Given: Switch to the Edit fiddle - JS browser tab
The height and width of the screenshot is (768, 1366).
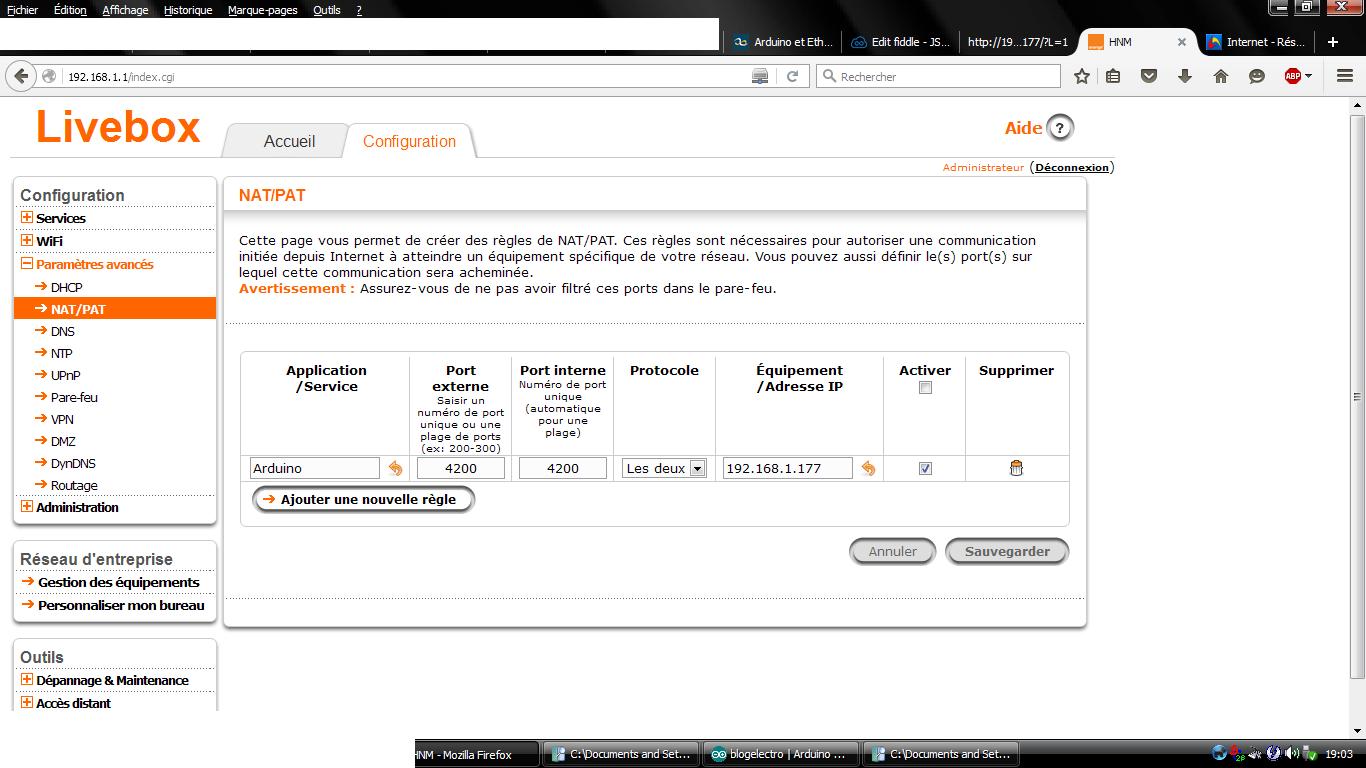Looking at the screenshot, I should pyautogui.click(x=900, y=42).
